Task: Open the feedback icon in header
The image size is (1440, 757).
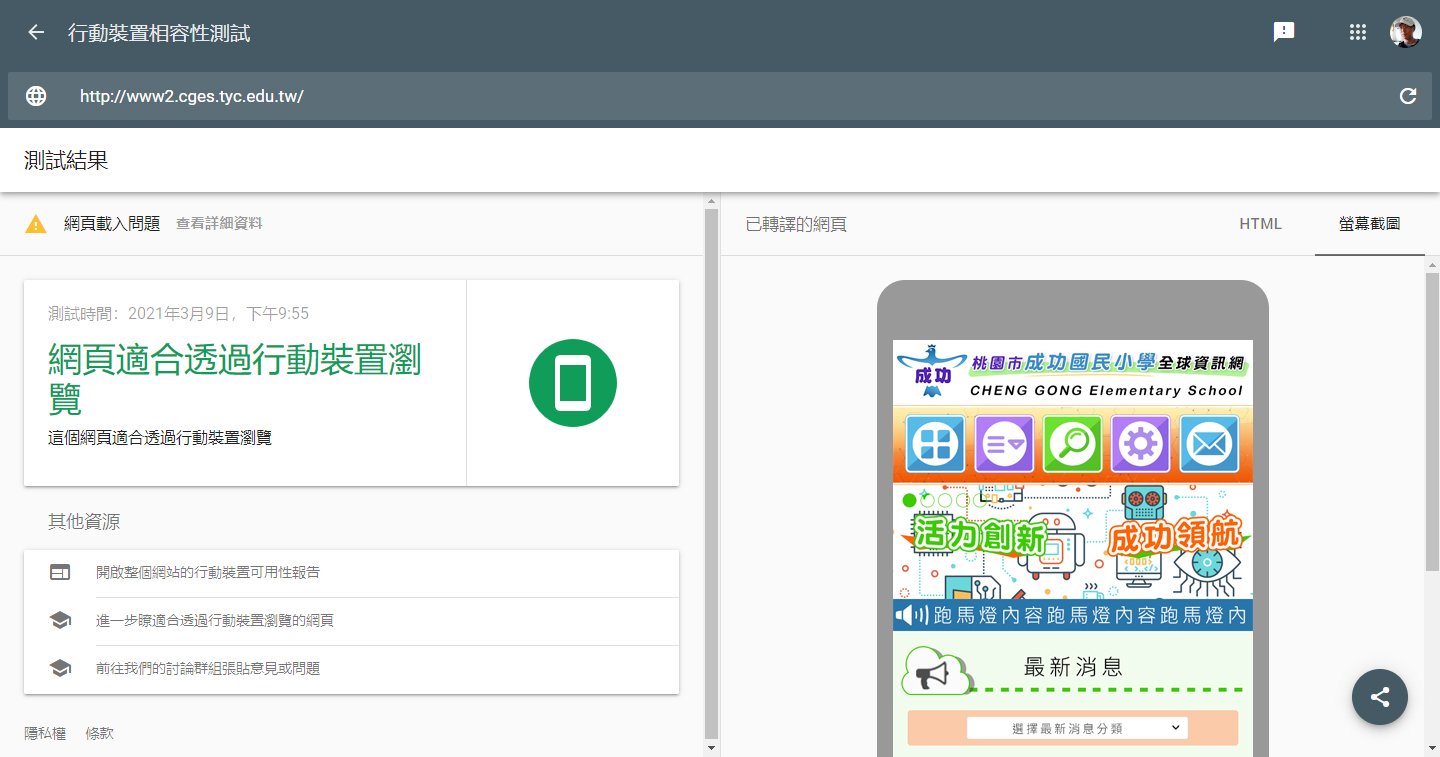Action: [1284, 32]
